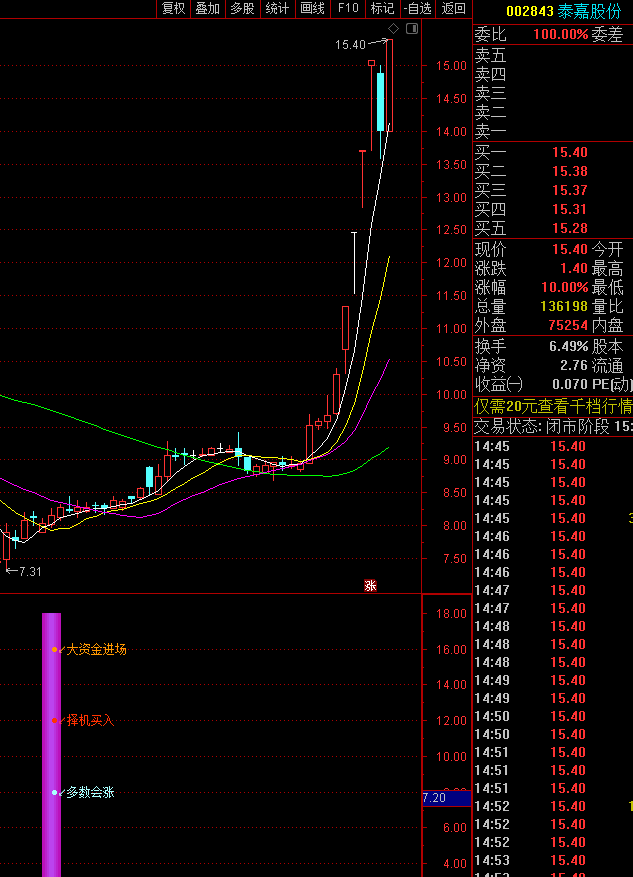Click the 择机买入 indicator label

(x=90, y=720)
